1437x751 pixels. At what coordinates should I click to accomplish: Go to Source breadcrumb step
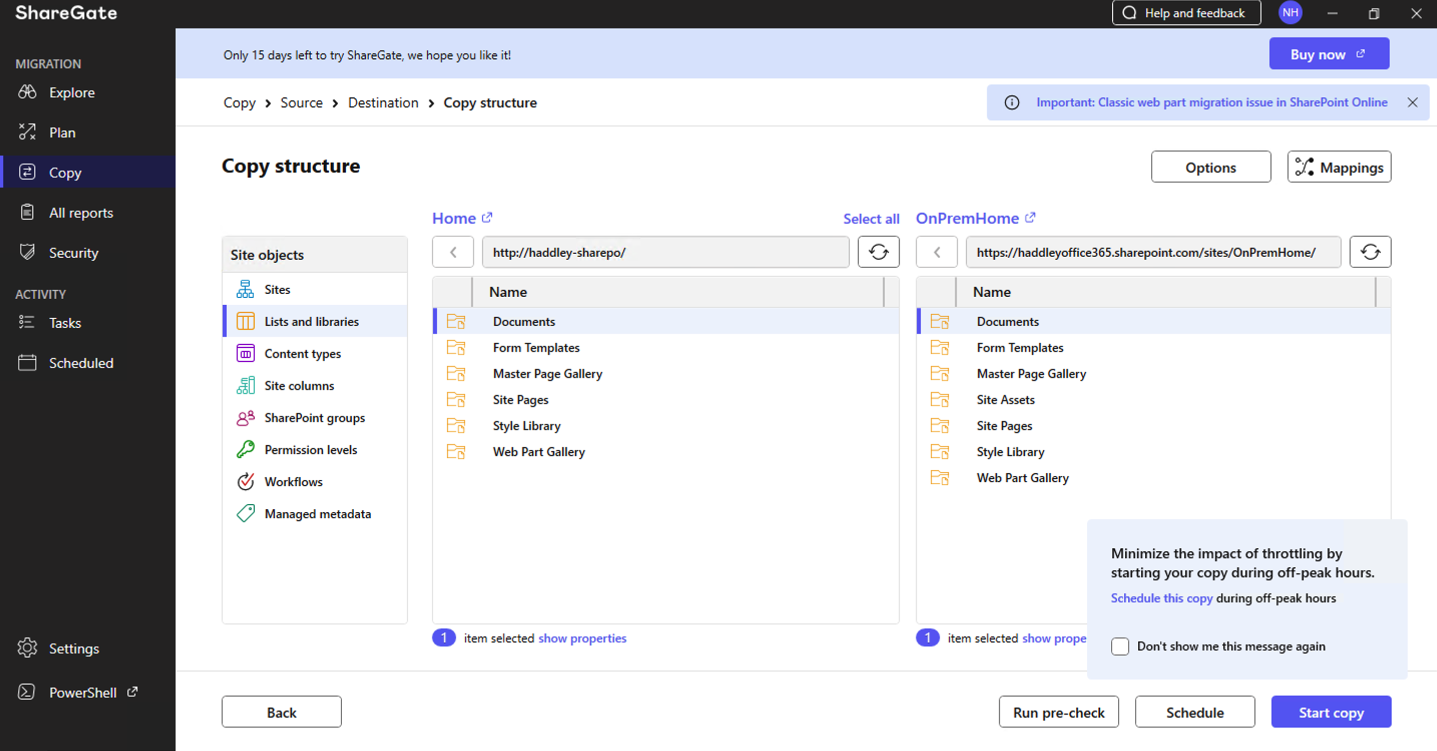tap(302, 103)
